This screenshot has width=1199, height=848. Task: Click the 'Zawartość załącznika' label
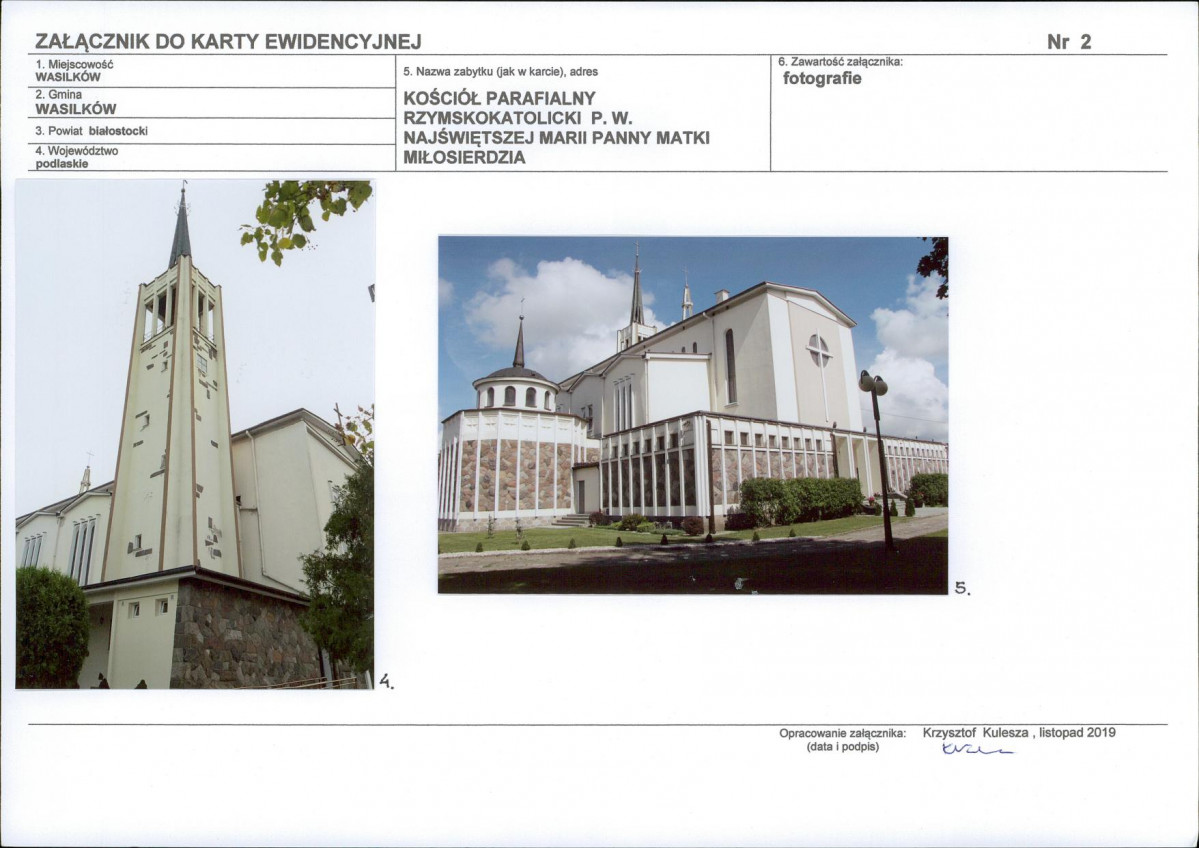[x=840, y=62]
